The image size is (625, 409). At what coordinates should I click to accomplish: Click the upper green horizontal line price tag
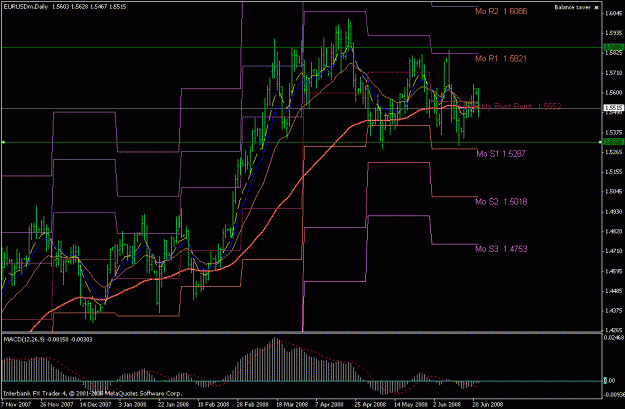pyautogui.click(x=613, y=47)
